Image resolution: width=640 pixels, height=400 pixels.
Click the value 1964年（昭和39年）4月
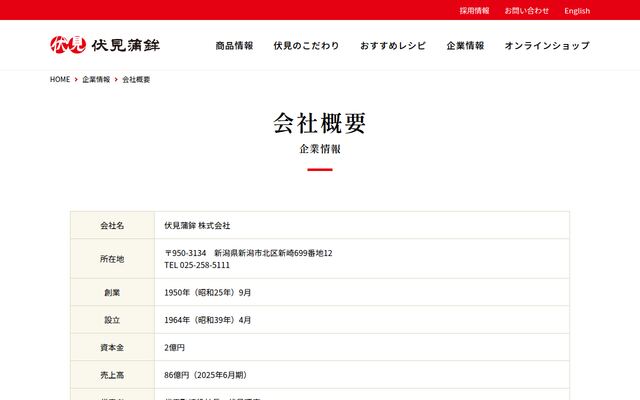coord(208,320)
